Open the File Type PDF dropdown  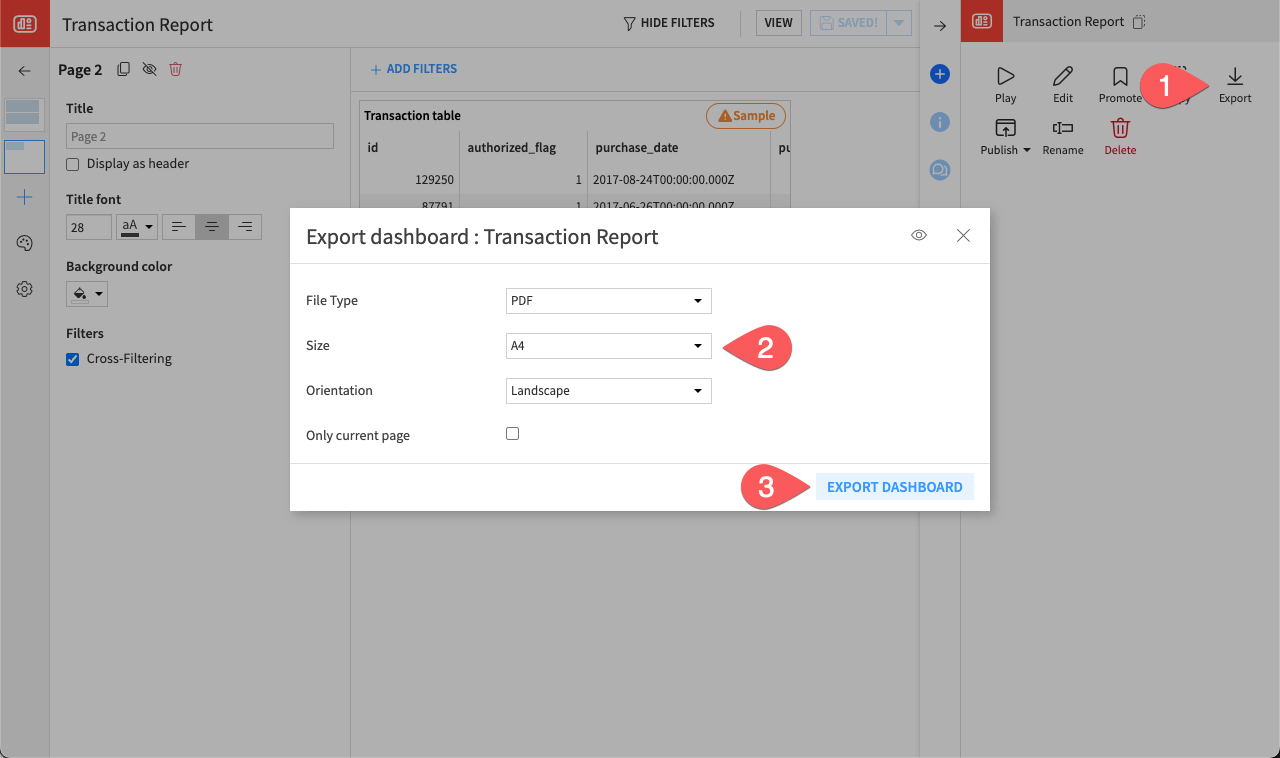coord(608,300)
